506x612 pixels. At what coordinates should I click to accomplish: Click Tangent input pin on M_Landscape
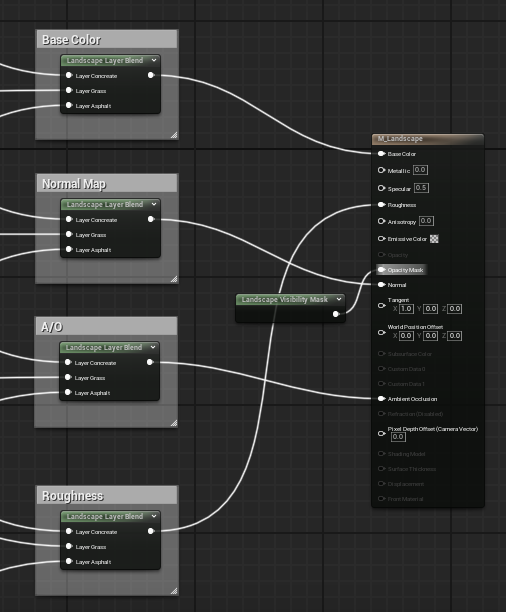point(381,306)
